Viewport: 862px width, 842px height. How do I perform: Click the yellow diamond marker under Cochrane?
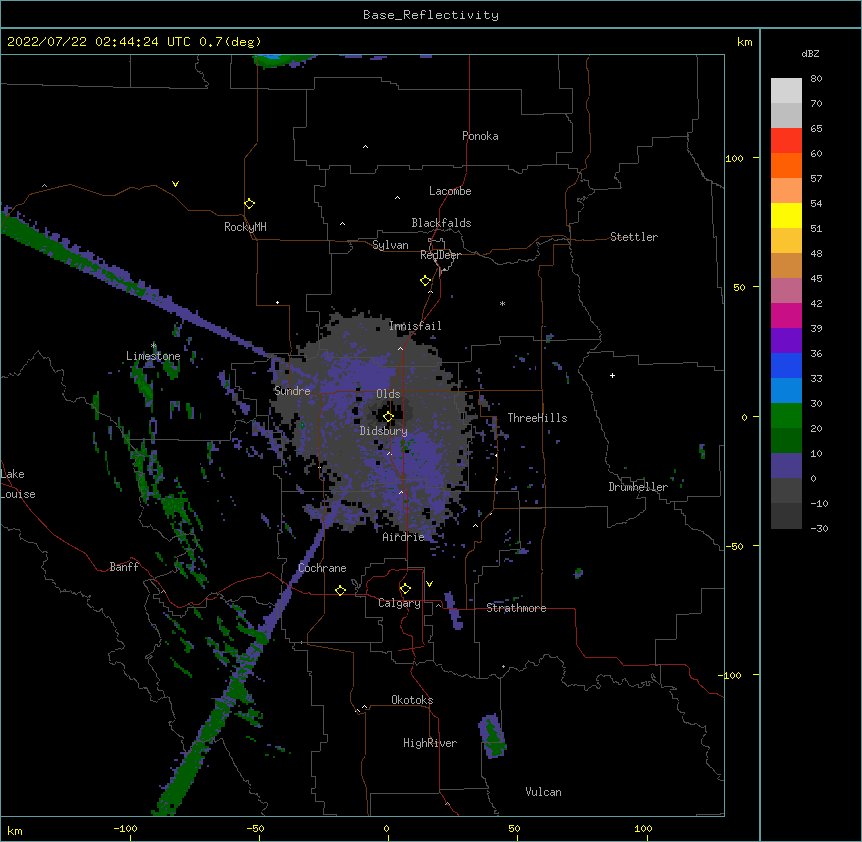pos(340,590)
